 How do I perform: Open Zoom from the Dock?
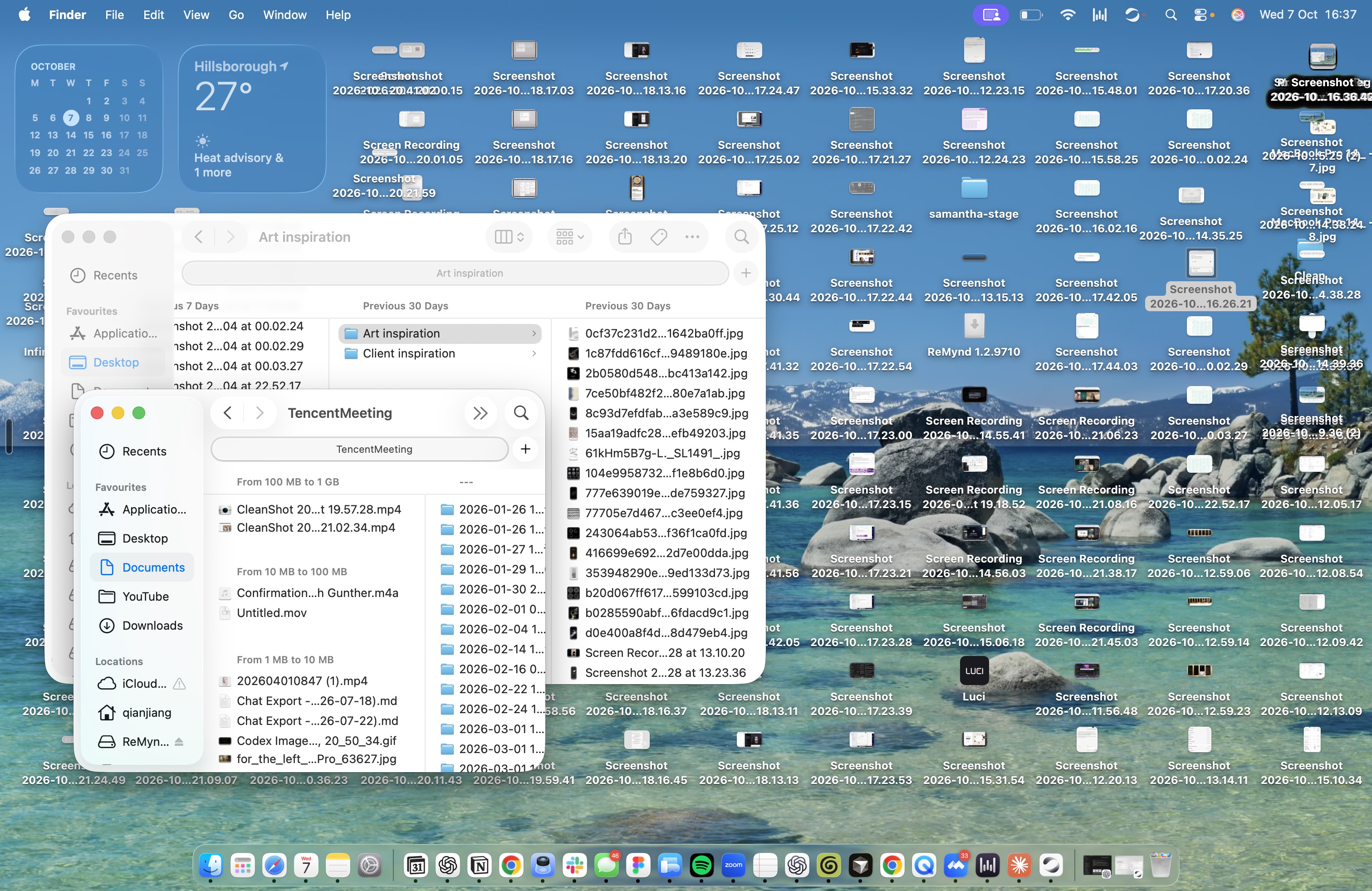click(x=733, y=865)
